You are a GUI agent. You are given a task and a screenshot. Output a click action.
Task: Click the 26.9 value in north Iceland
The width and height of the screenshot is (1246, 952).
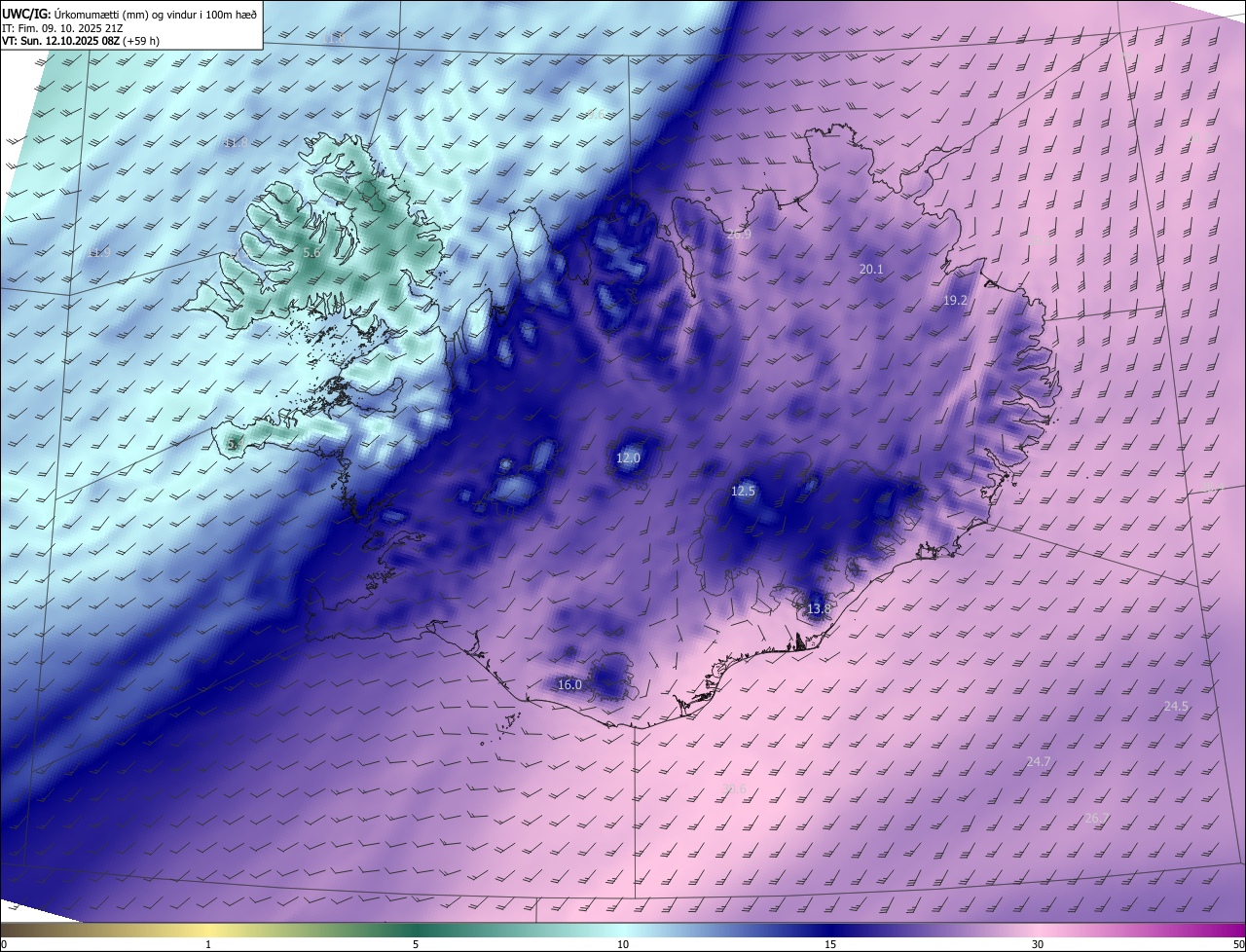739,234
